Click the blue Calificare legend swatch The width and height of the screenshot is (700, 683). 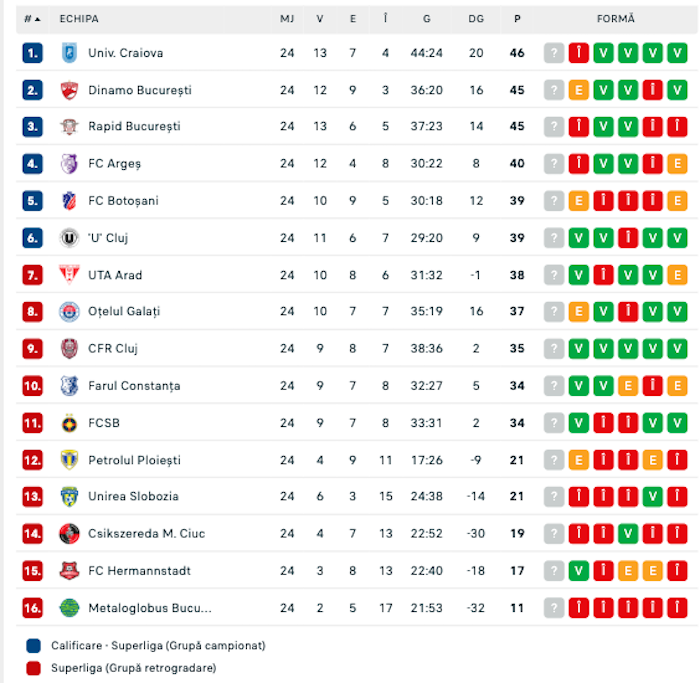33,646
